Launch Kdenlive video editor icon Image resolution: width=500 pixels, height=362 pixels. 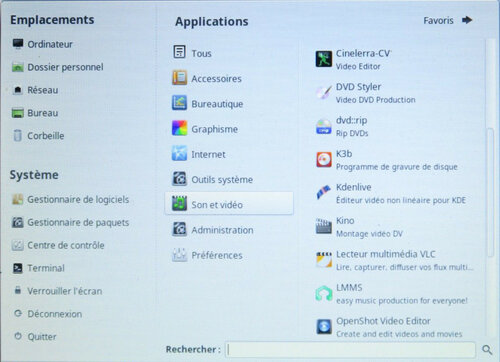(x=324, y=193)
